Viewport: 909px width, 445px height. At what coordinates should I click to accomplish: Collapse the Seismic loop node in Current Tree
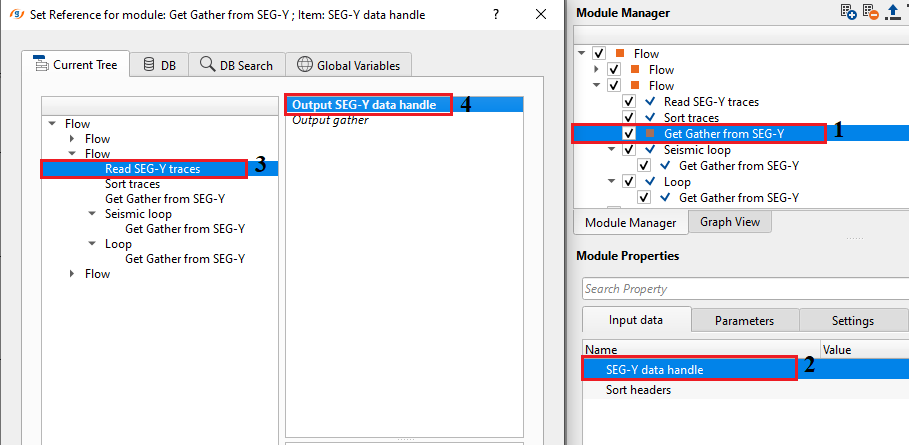point(92,214)
